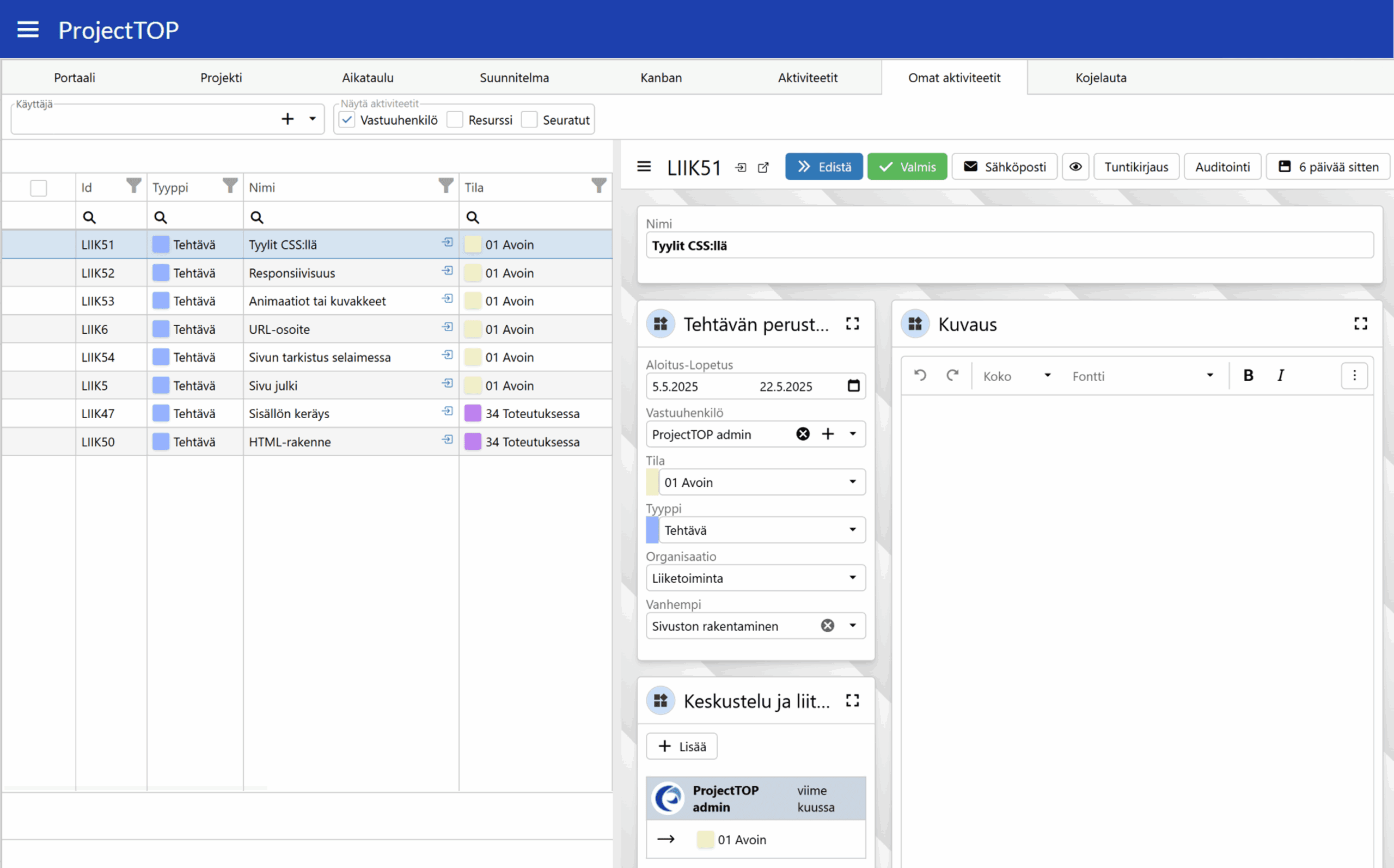
Task: Check the Seuratut checkbox
Action: (529, 120)
